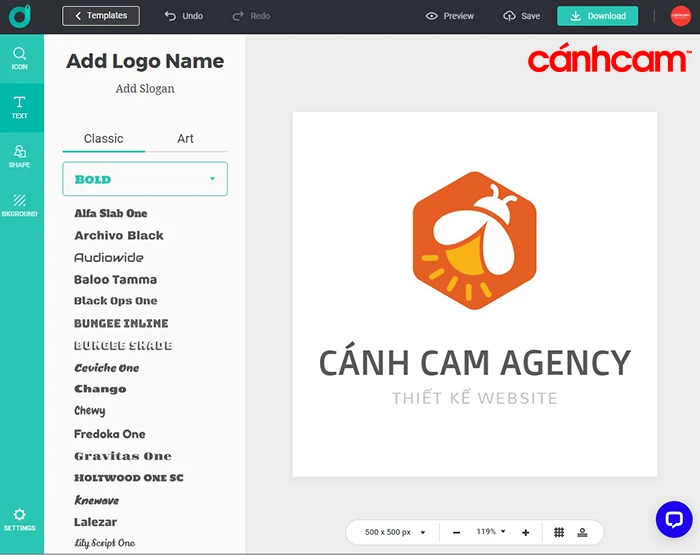
Task: Click the stamp icon in bottom toolbar
Action: (x=582, y=532)
